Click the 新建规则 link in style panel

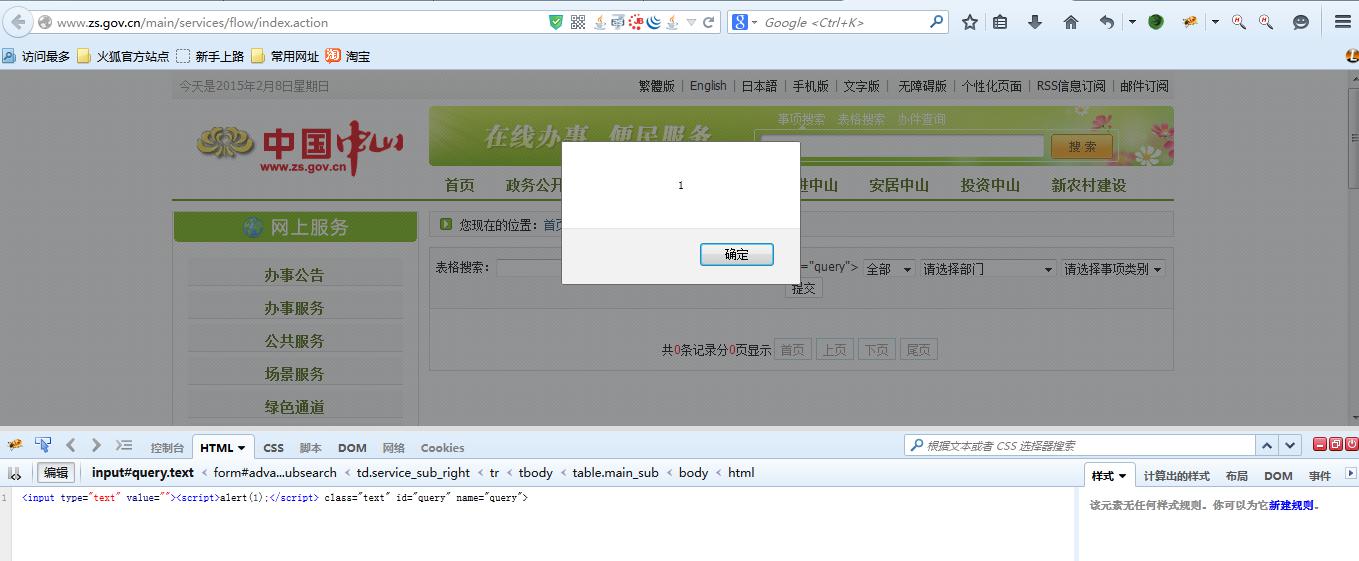[x=1292, y=505]
